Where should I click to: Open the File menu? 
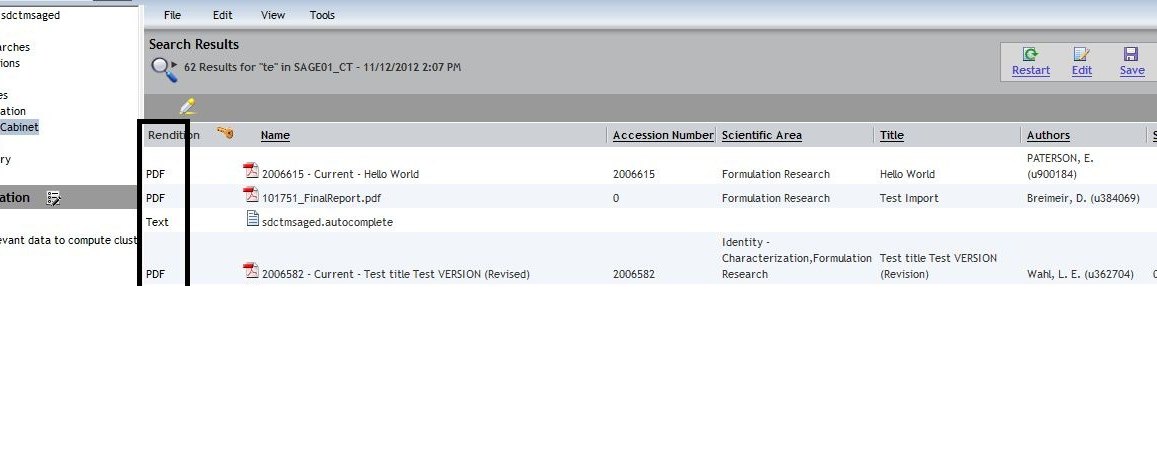[x=172, y=15]
